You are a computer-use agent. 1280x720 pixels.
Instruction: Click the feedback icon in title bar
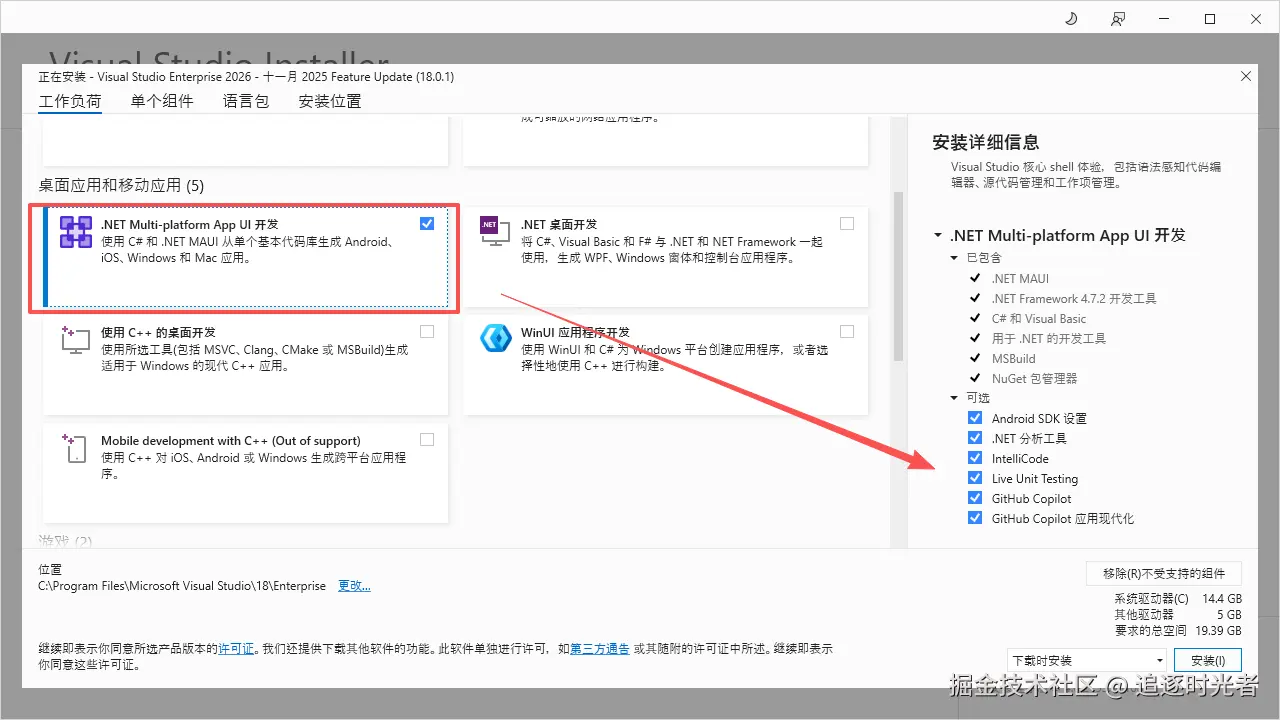coord(1117,19)
